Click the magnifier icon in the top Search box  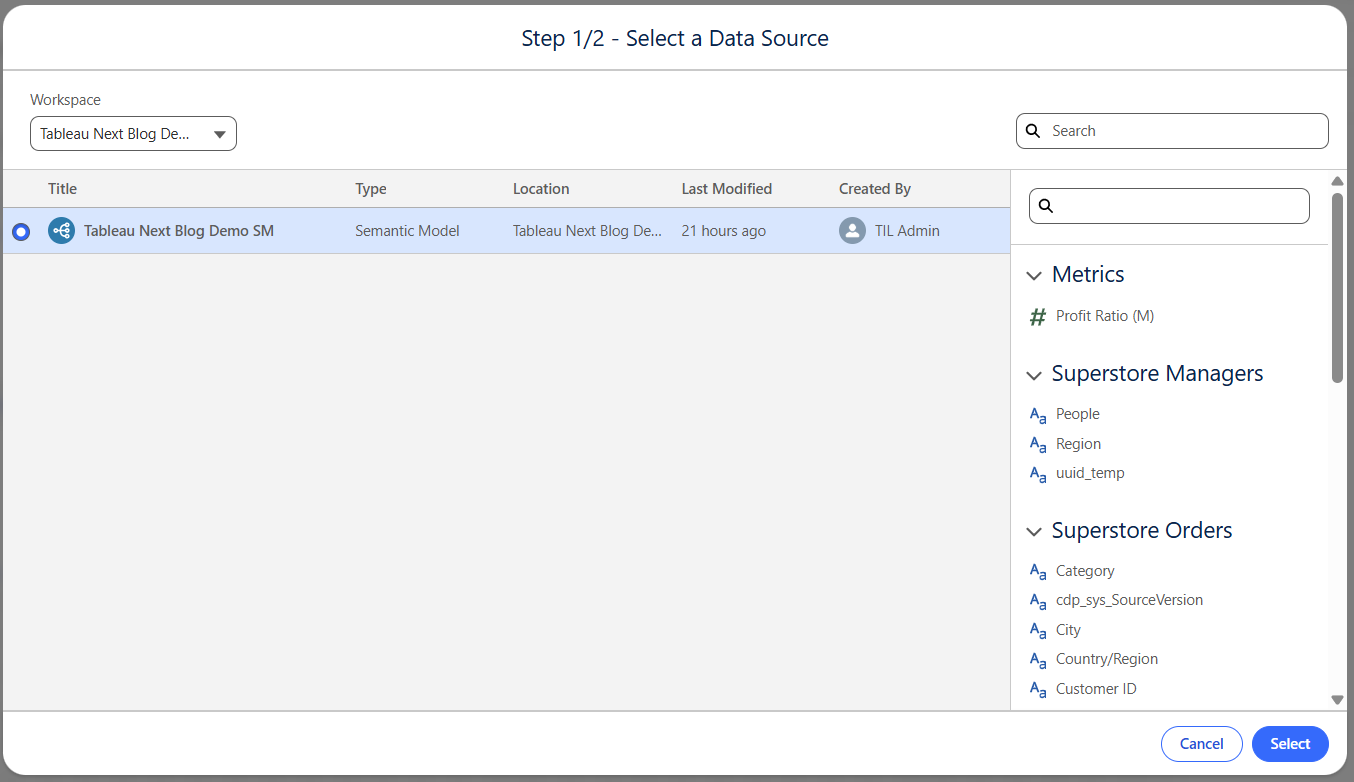1033,131
